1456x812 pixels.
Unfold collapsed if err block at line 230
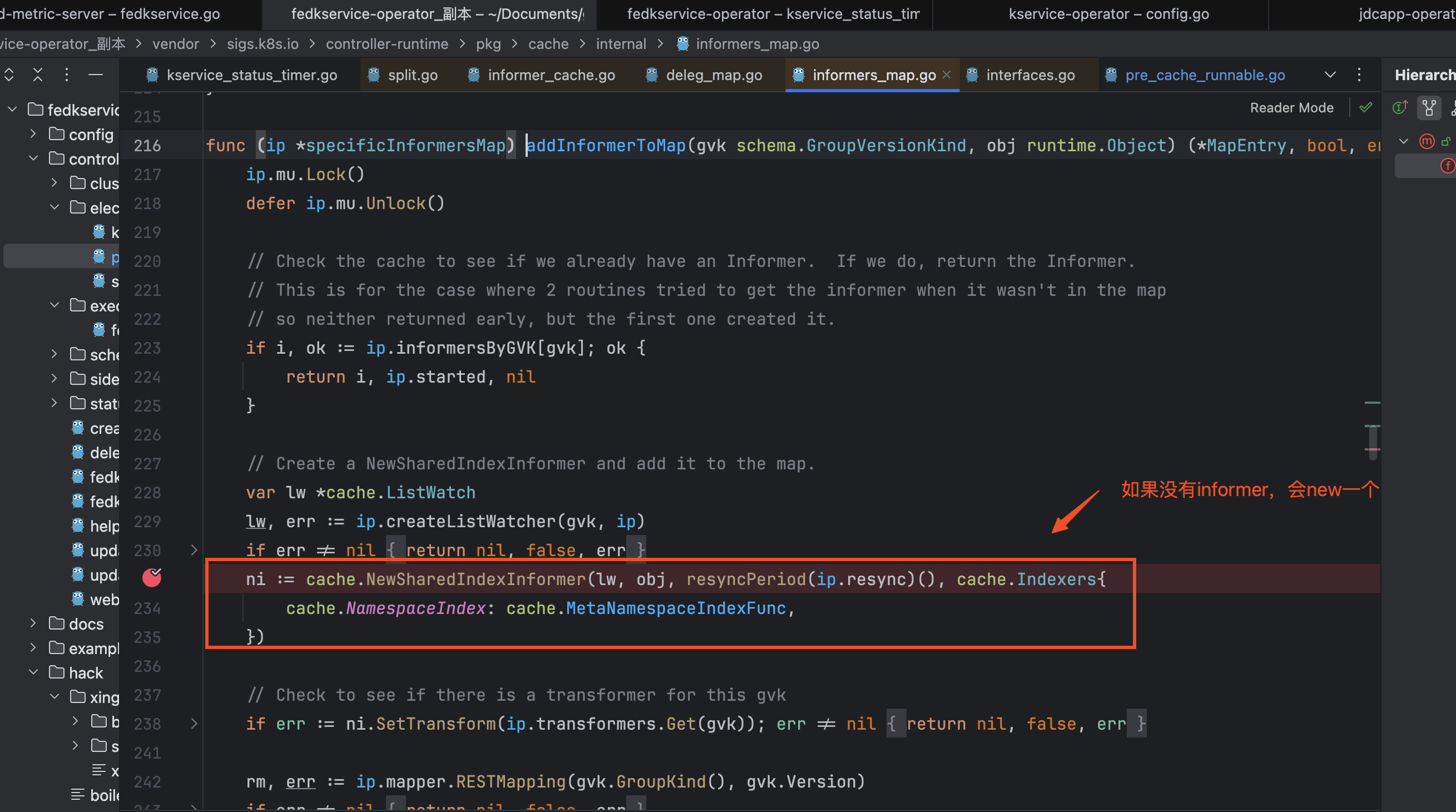(194, 550)
